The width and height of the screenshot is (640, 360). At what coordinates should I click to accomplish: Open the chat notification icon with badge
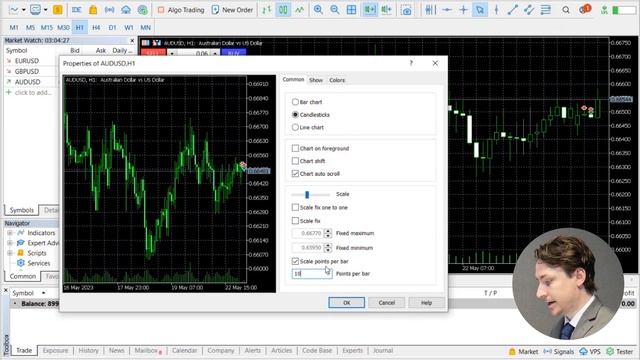tap(584, 9)
